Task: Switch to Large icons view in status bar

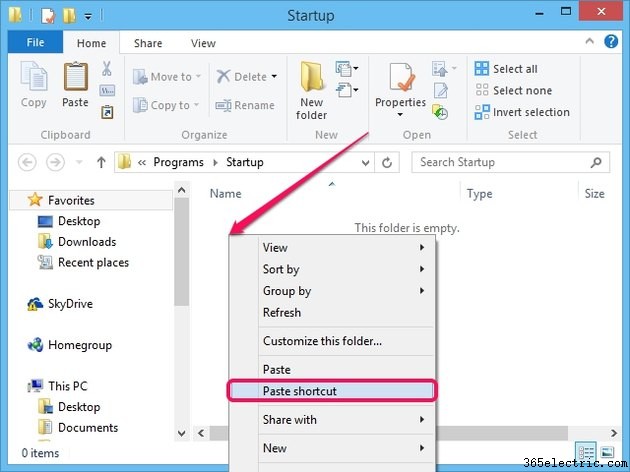Action: tap(607, 453)
